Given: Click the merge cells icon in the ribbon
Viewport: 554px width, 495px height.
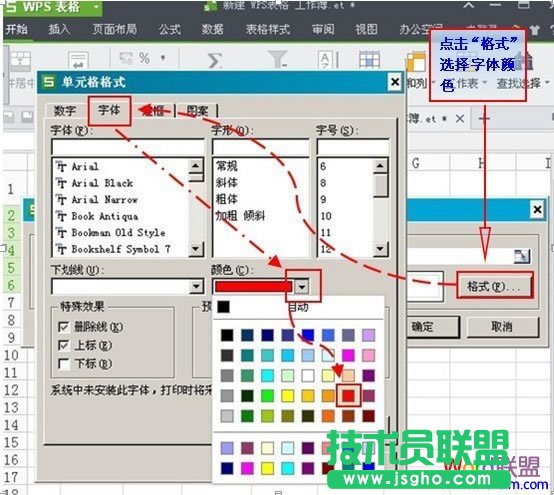Looking at the screenshot, I should (x=20, y=59).
